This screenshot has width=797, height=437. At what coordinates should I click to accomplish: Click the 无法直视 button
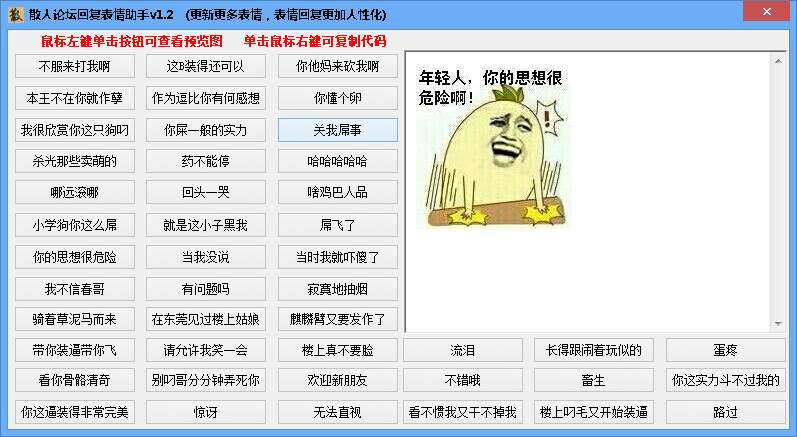[337, 412]
